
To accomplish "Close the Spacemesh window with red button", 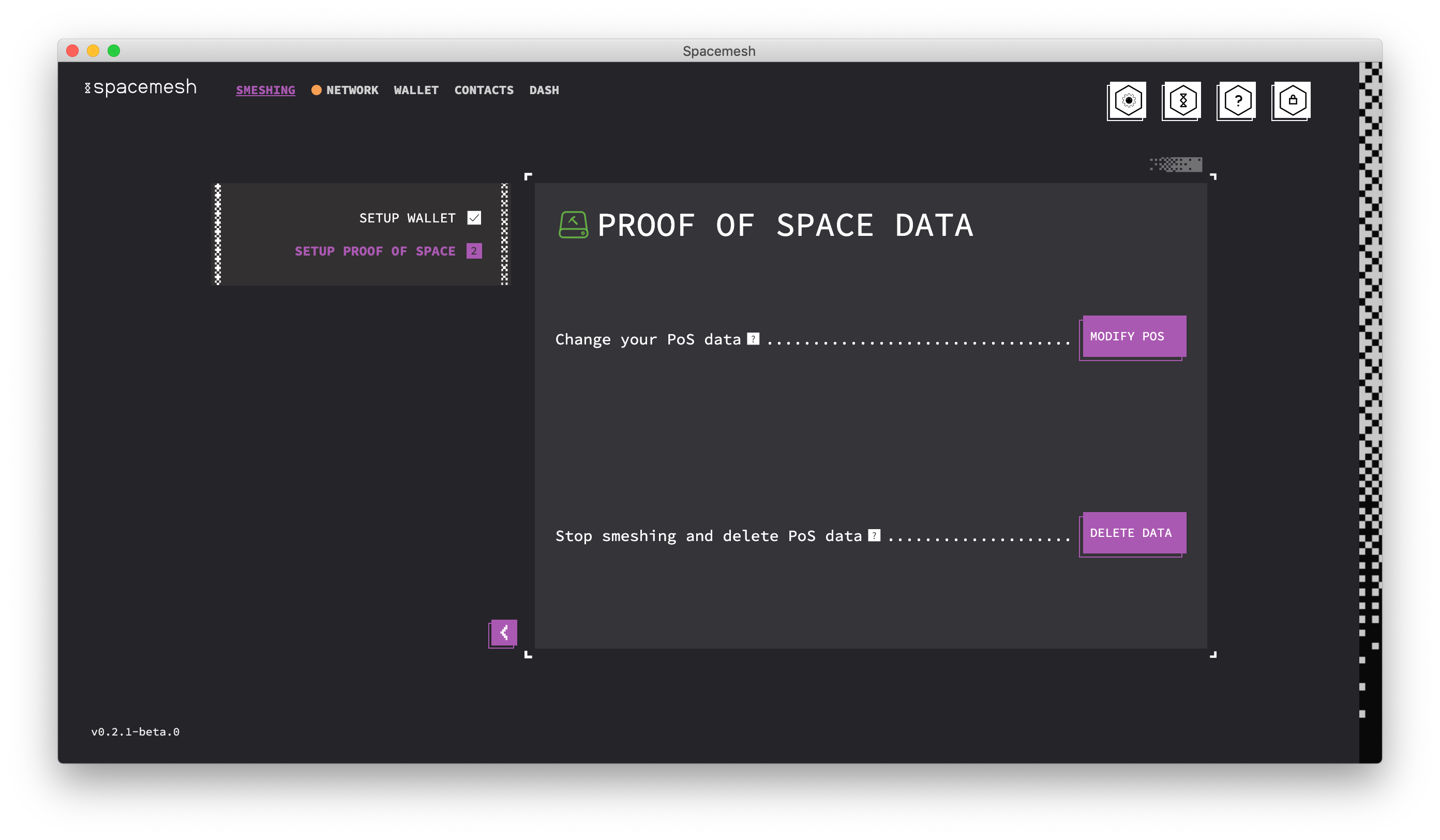I will (72, 51).
